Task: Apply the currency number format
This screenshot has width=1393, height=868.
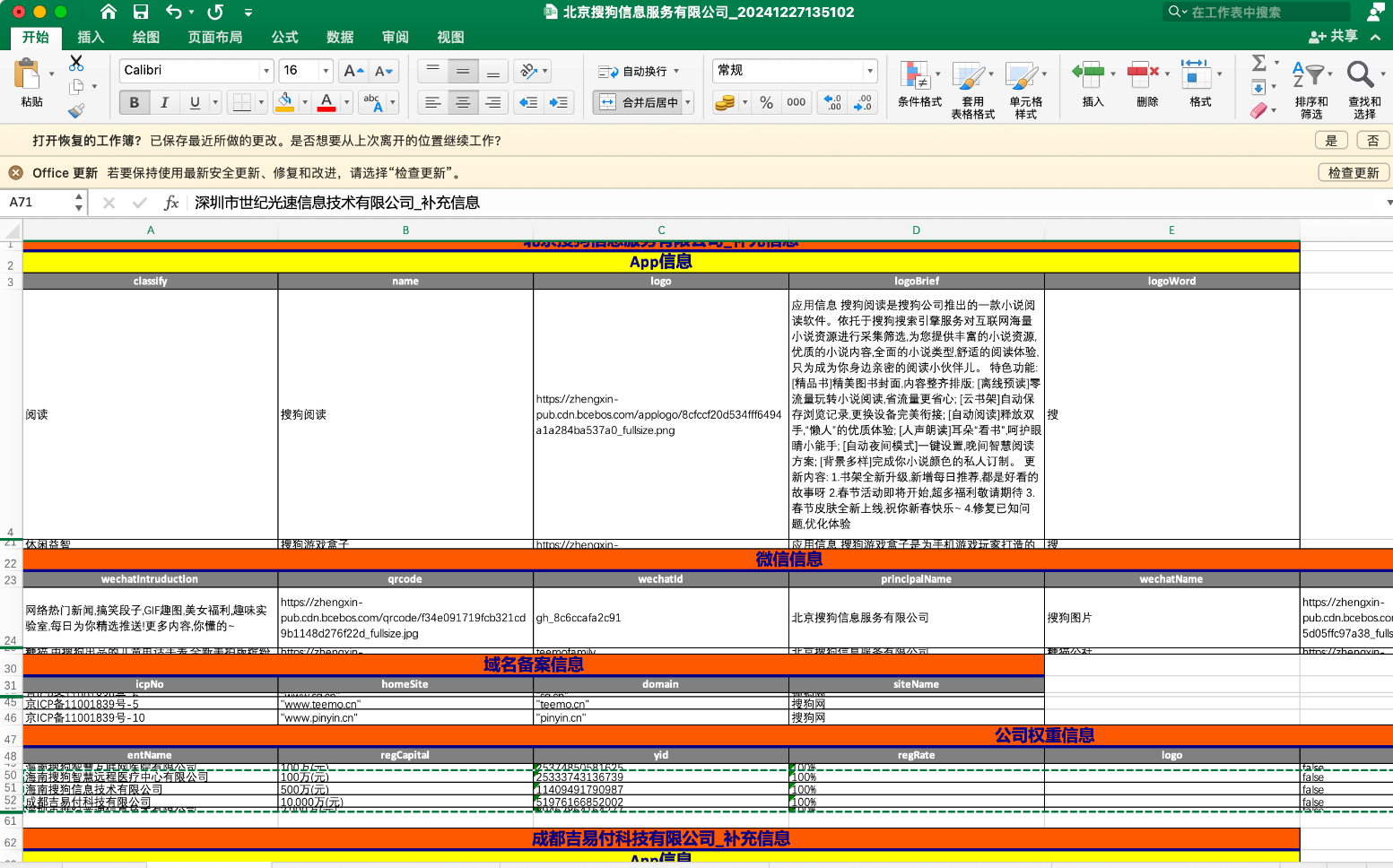Action: (725, 102)
